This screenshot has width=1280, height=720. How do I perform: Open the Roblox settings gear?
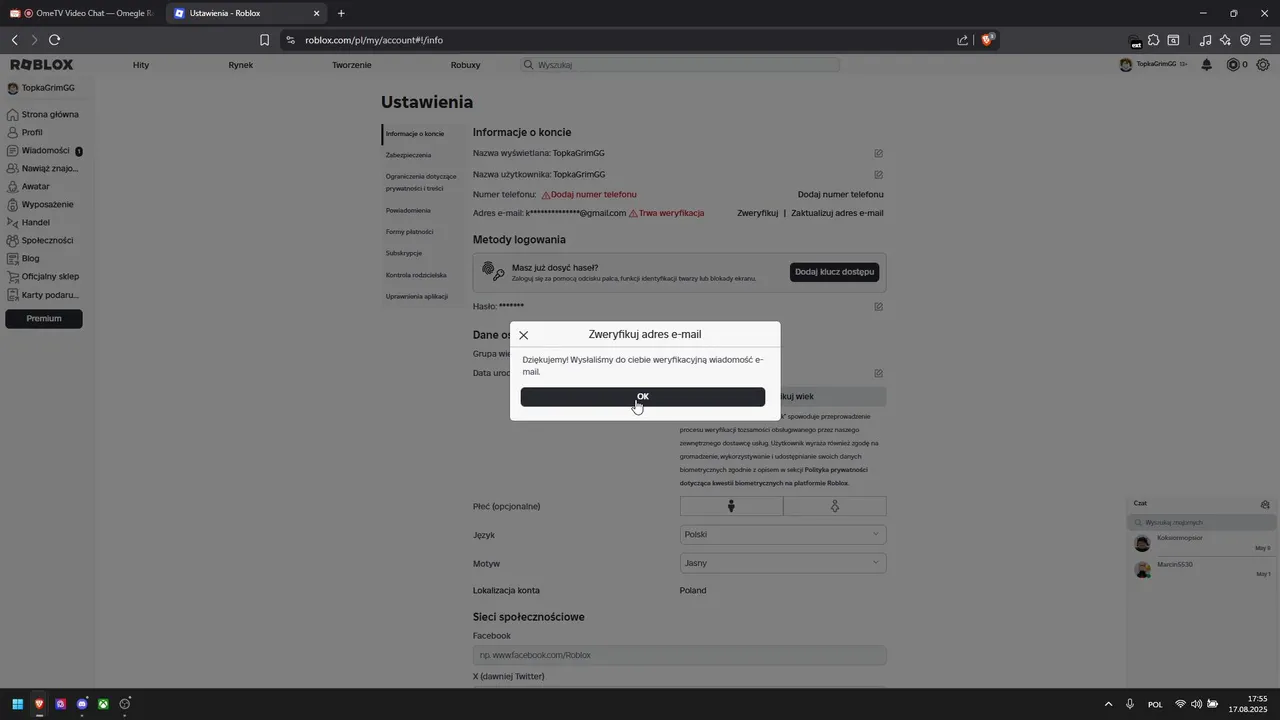[x=1263, y=65]
